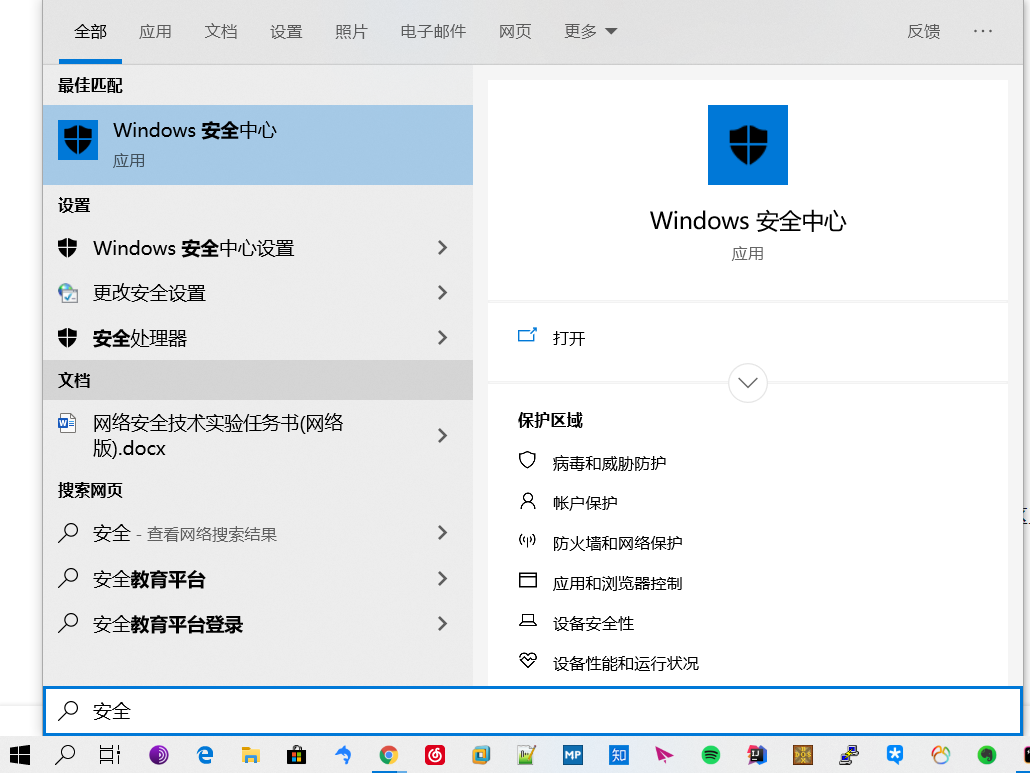Open the three-dot options menu

983,31
